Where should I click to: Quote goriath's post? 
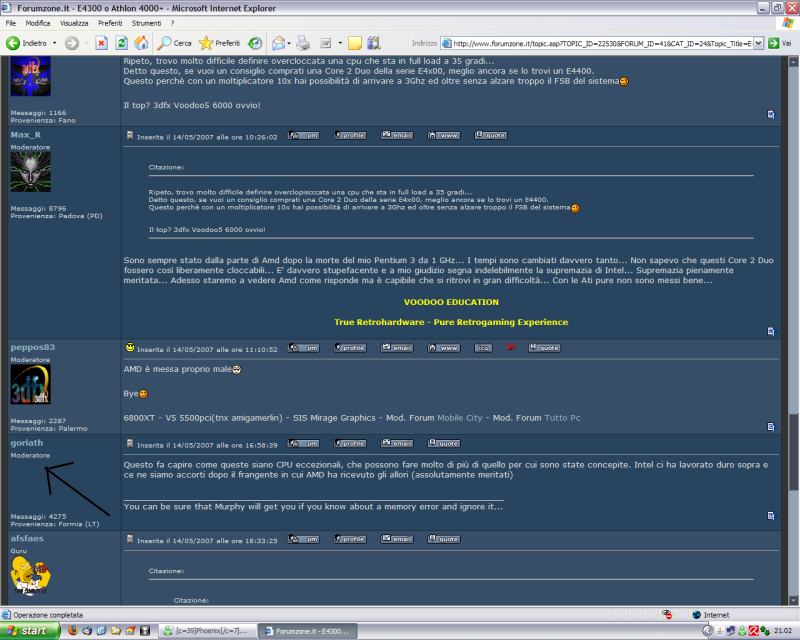pos(444,443)
